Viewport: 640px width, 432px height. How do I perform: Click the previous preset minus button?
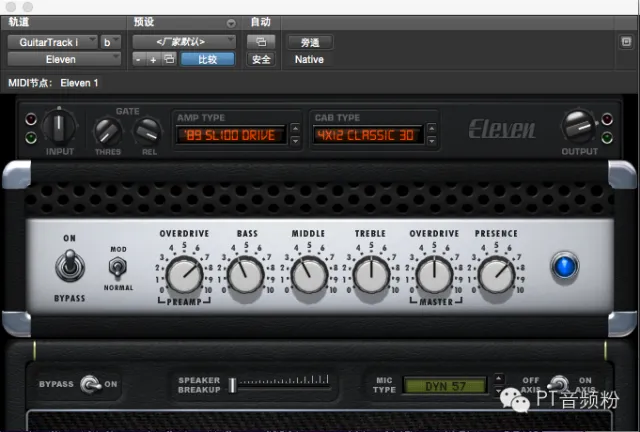[138, 60]
